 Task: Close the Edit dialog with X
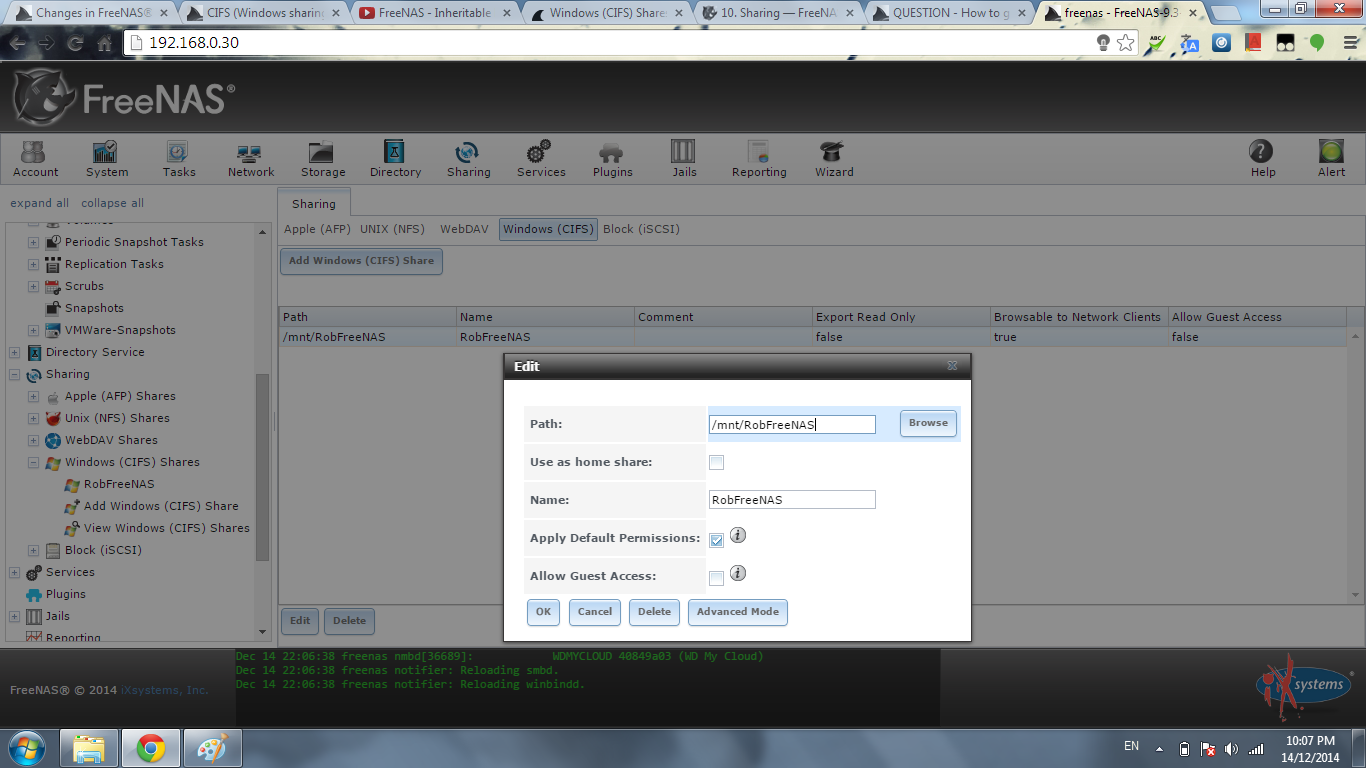(x=952, y=366)
